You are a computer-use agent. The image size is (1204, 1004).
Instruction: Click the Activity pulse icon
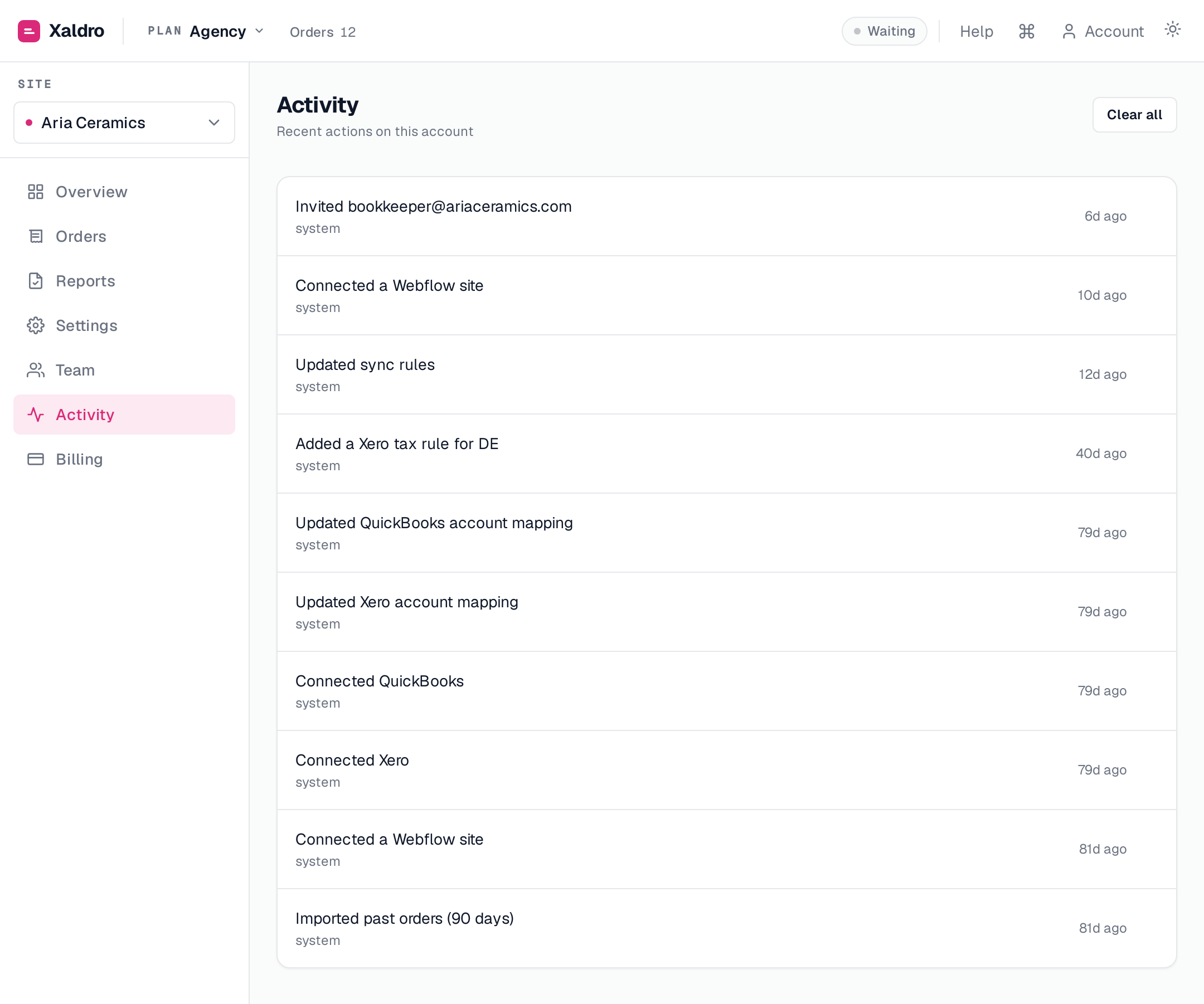click(x=36, y=415)
